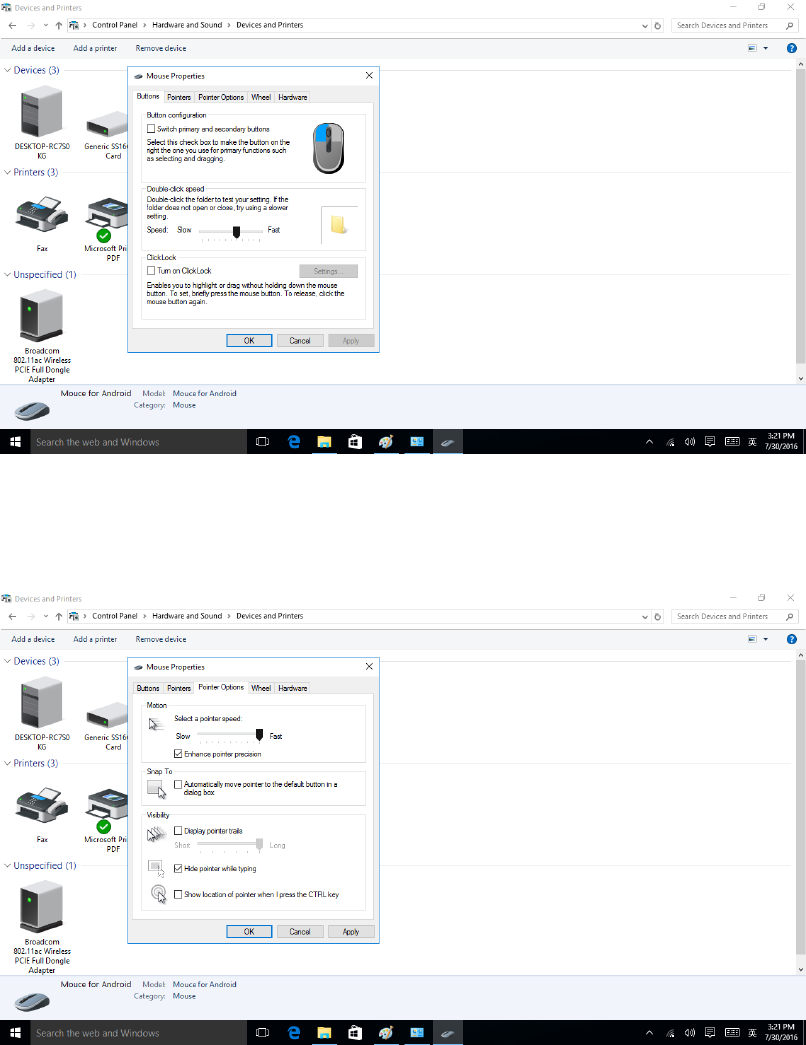Click the double-click test folder icon
Viewport: 806px width, 1045px height.
coord(339,225)
